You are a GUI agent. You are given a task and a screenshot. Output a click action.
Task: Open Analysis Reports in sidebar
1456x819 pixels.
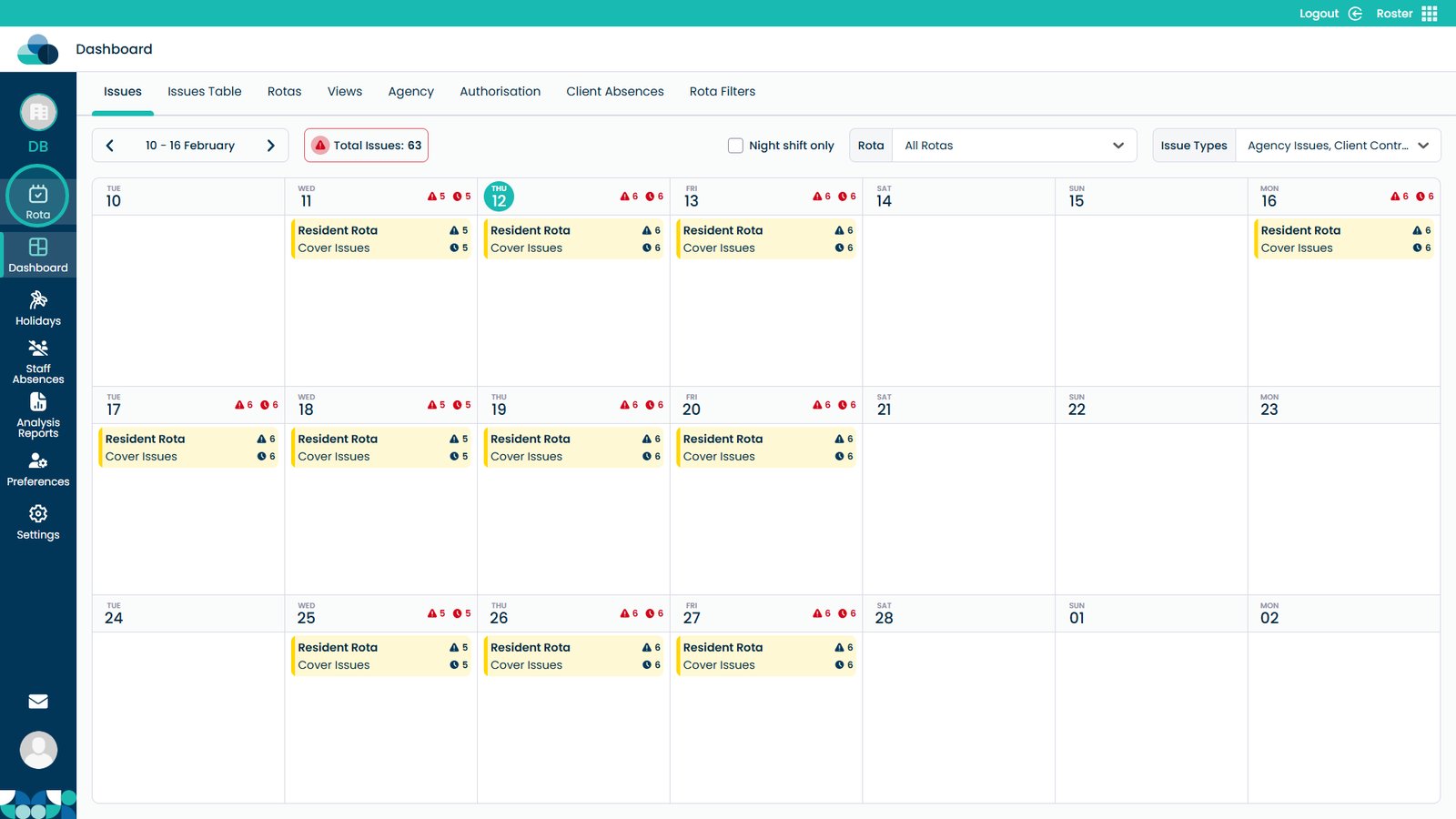click(x=38, y=415)
